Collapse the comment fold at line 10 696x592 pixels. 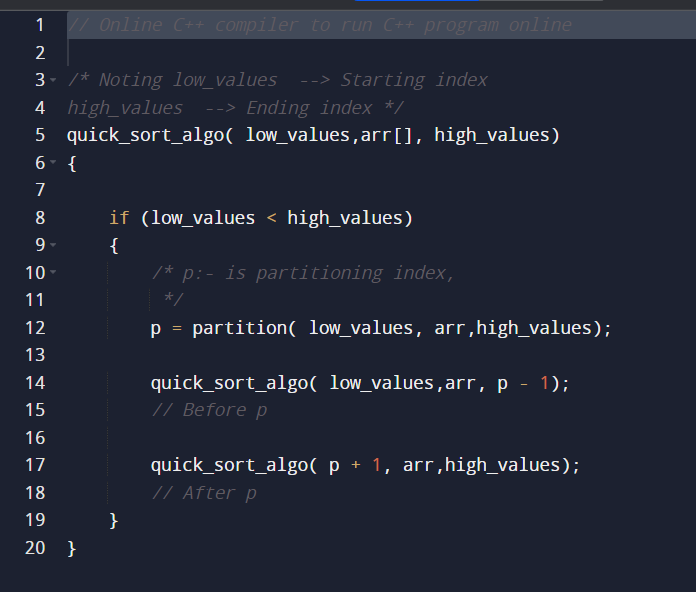point(53,272)
